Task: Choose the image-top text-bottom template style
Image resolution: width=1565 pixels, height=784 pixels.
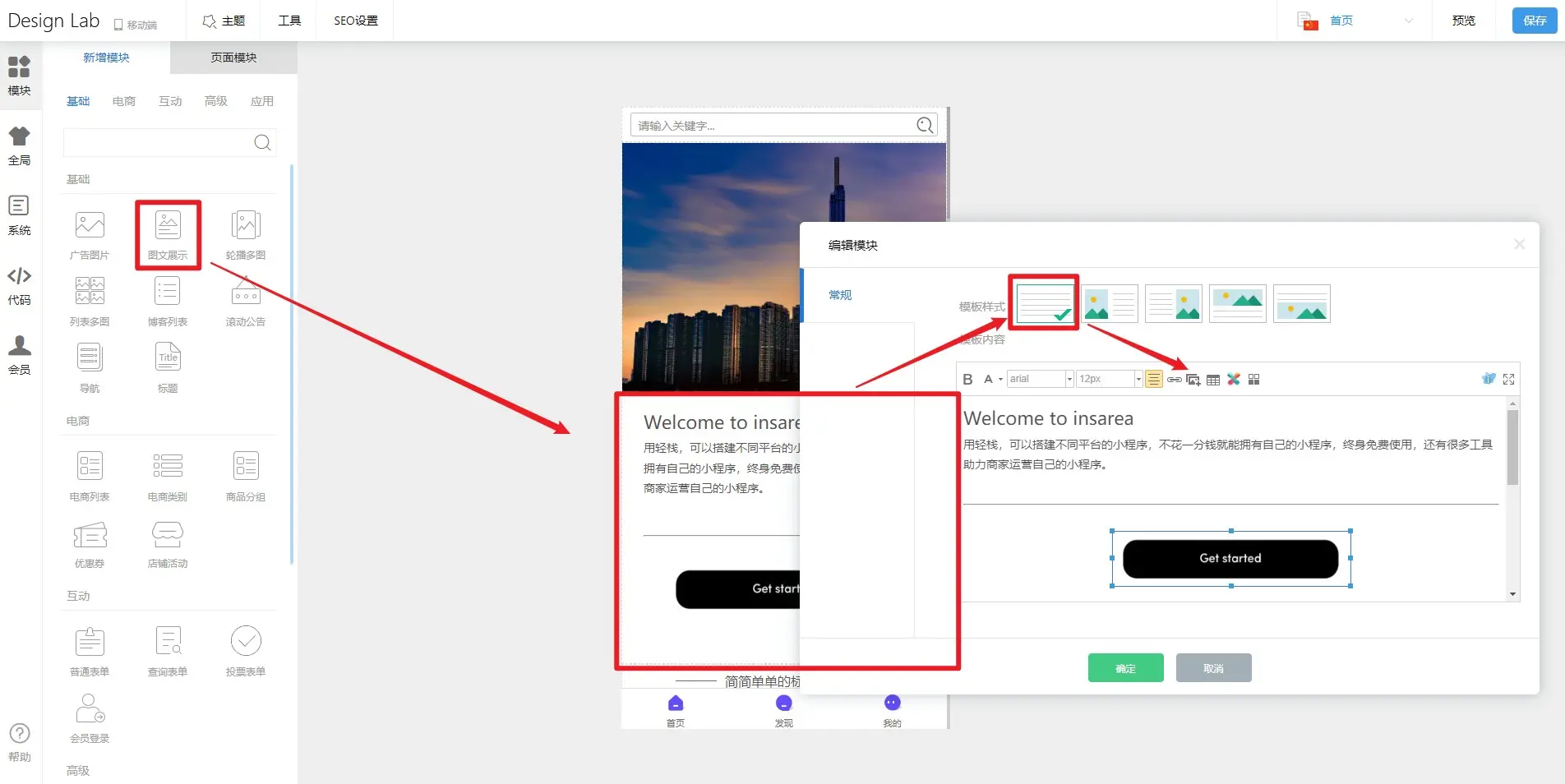Action: point(1238,303)
